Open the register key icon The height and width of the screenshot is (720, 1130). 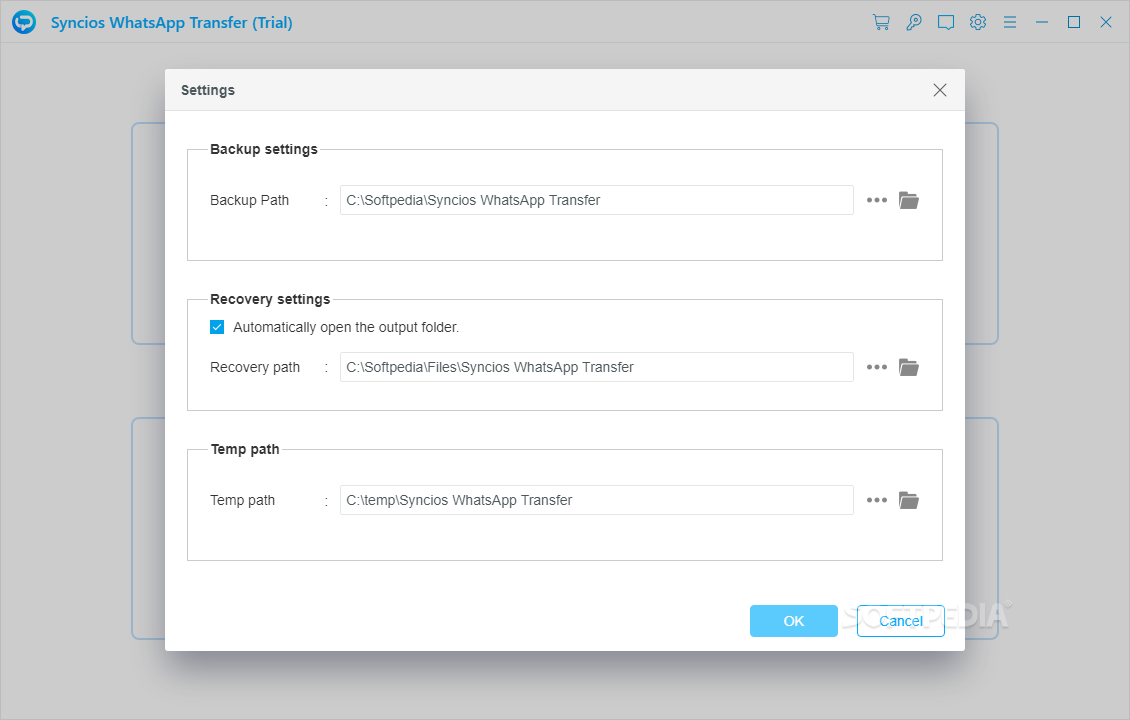pyautogui.click(x=914, y=22)
